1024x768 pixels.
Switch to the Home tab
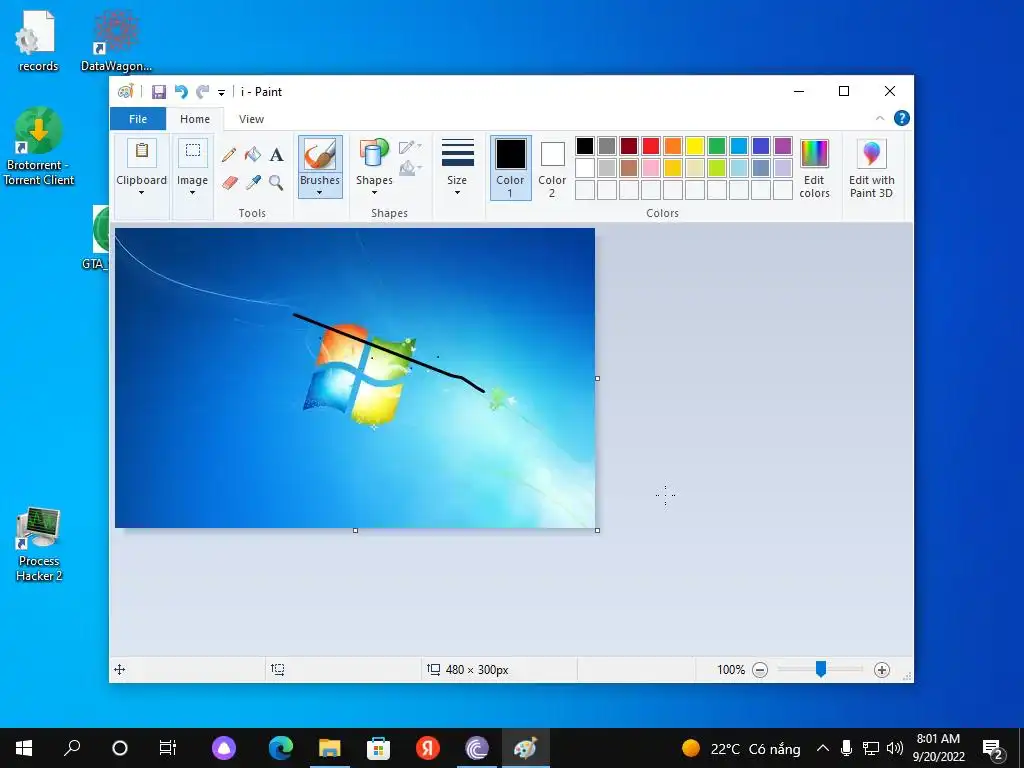click(x=195, y=119)
